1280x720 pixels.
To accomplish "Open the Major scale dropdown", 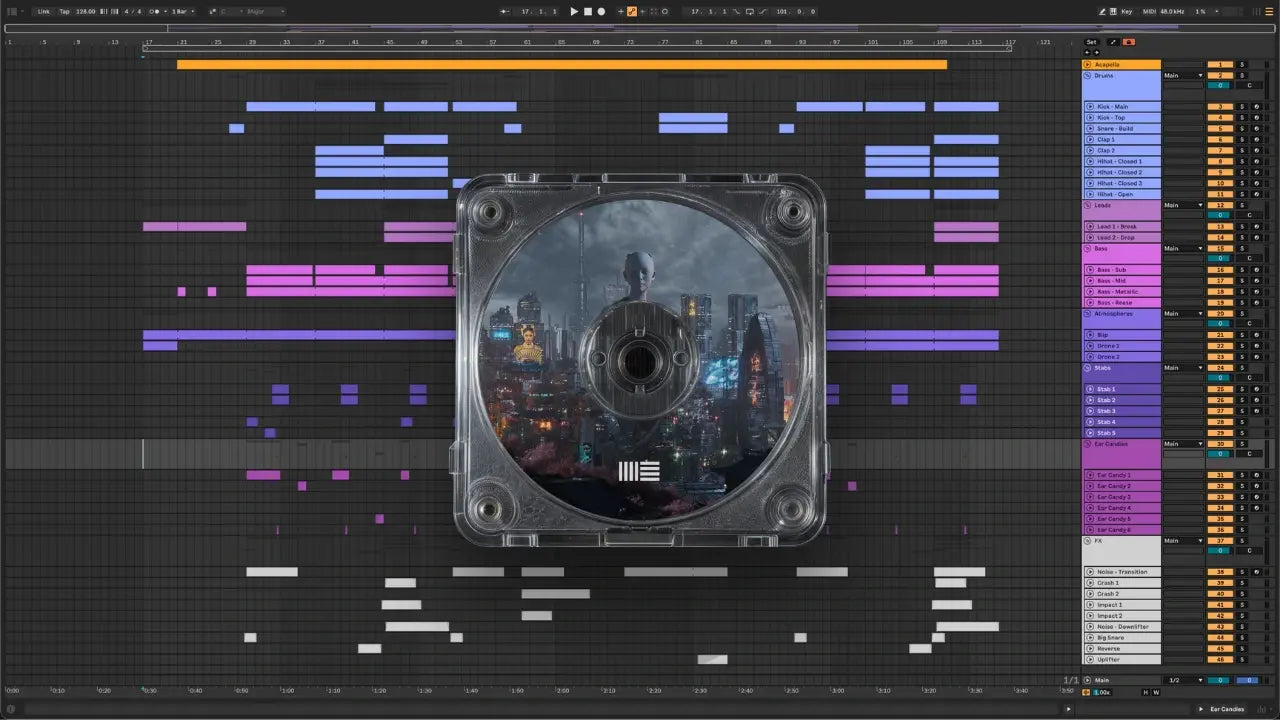I will click(265, 11).
